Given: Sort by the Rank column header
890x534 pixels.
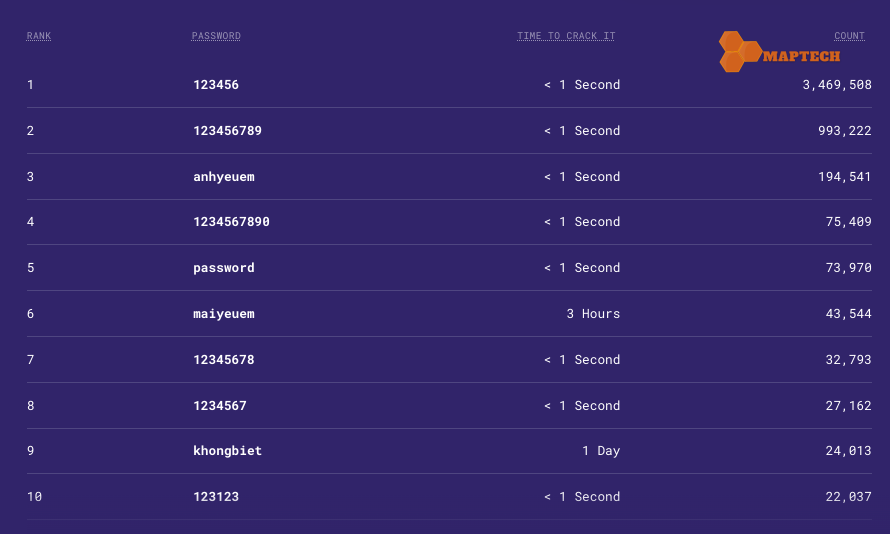Looking at the screenshot, I should click(x=39, y=36).
